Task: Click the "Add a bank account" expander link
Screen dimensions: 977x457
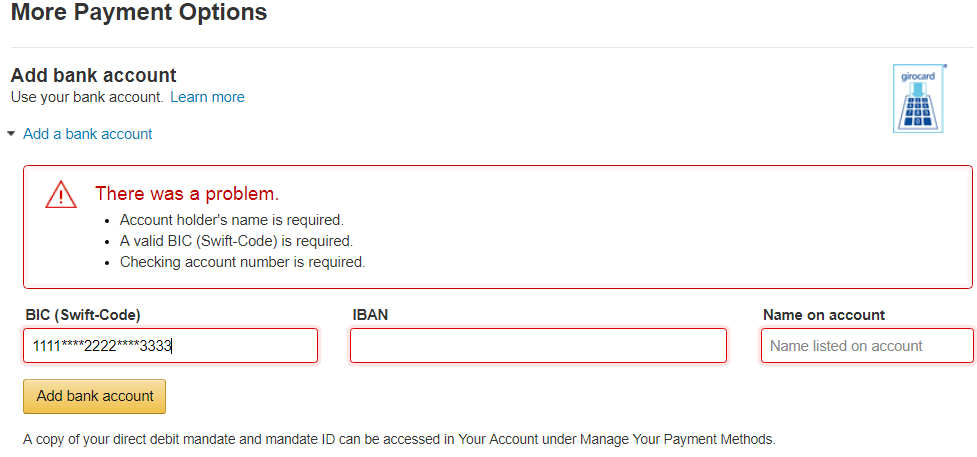Action: pyautogui.click(x=88, y=133)
